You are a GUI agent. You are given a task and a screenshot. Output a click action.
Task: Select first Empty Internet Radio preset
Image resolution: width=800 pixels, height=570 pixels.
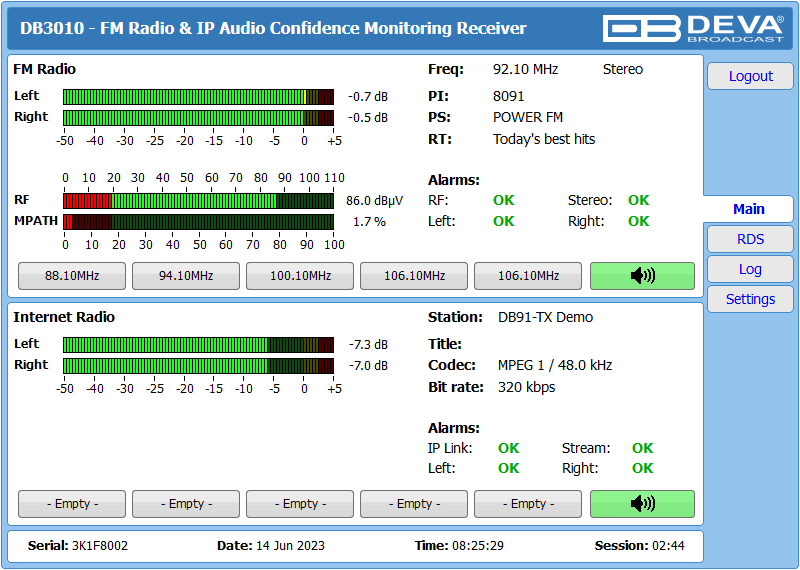tap(72, 504)
